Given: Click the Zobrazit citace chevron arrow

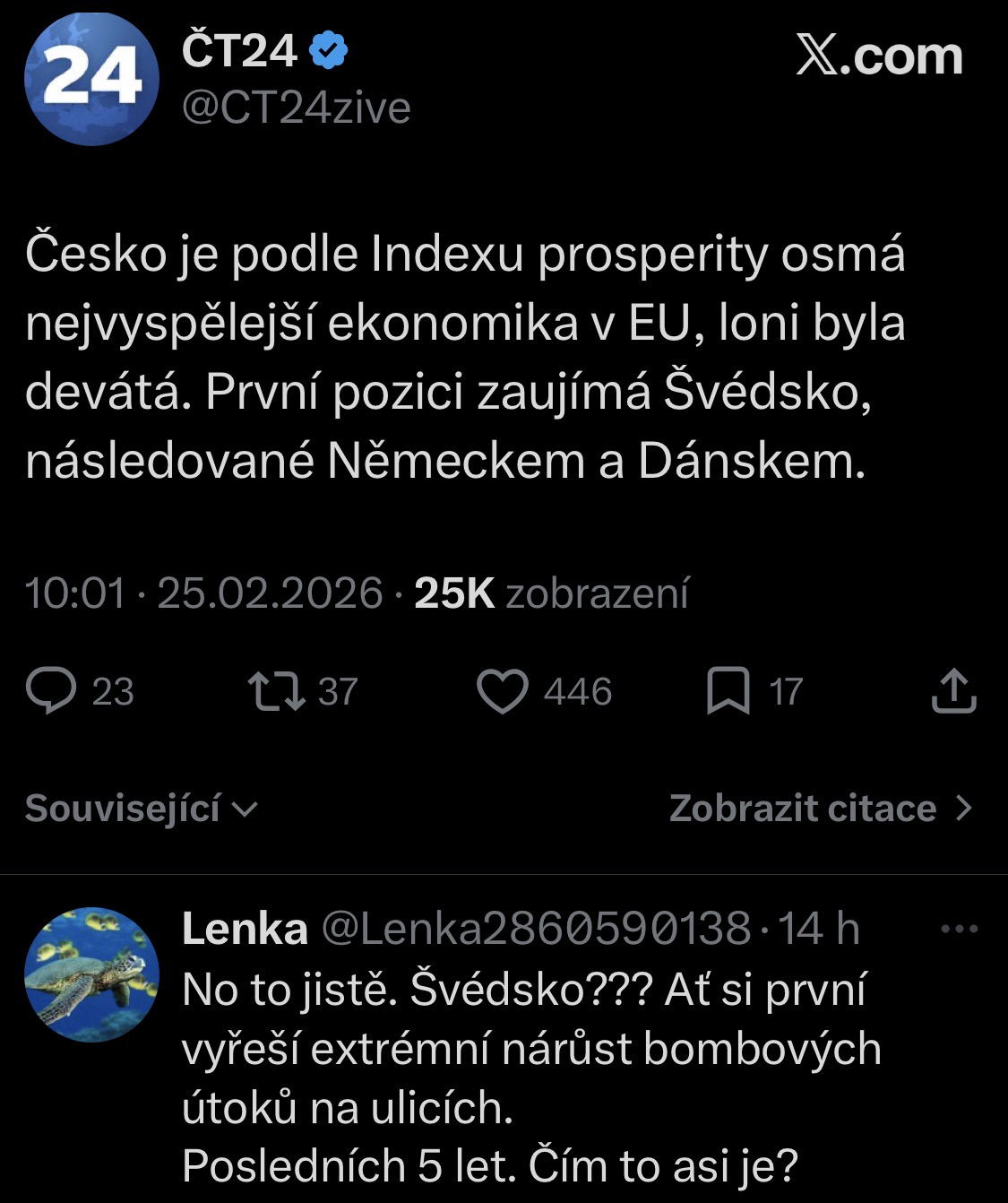Looking at the screenshot, I should pyautogui.click(x=964, y=809).
